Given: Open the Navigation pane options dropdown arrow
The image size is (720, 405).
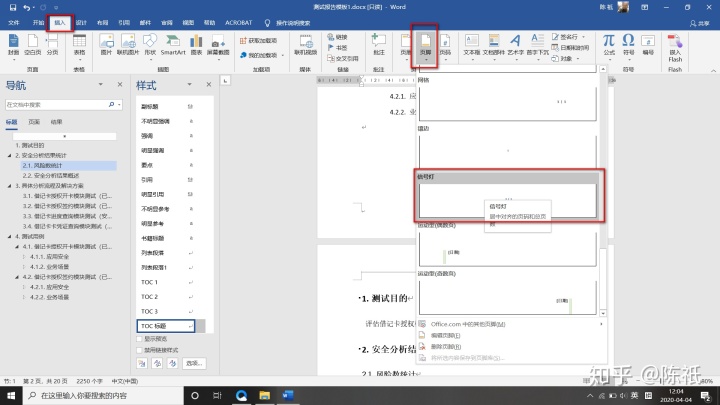Looking at the screenshot, I should (x=101, y=84).
